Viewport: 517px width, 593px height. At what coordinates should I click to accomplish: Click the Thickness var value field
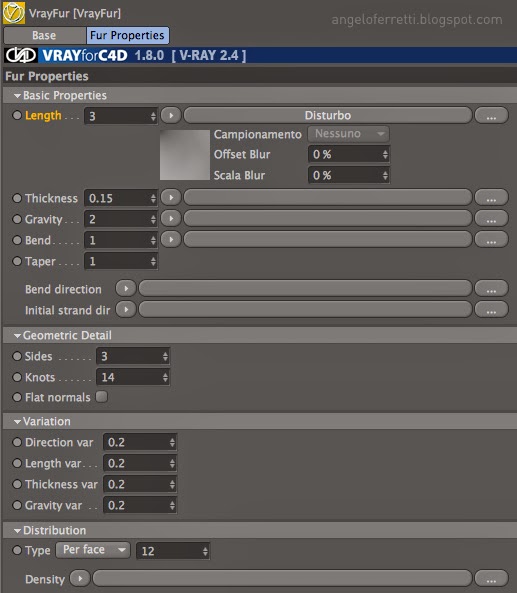click(140, 484)
